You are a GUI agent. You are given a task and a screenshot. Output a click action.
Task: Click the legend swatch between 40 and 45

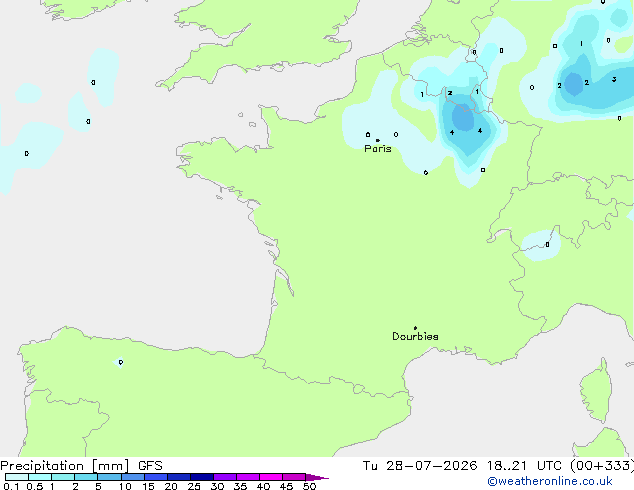tap(271, 477)
